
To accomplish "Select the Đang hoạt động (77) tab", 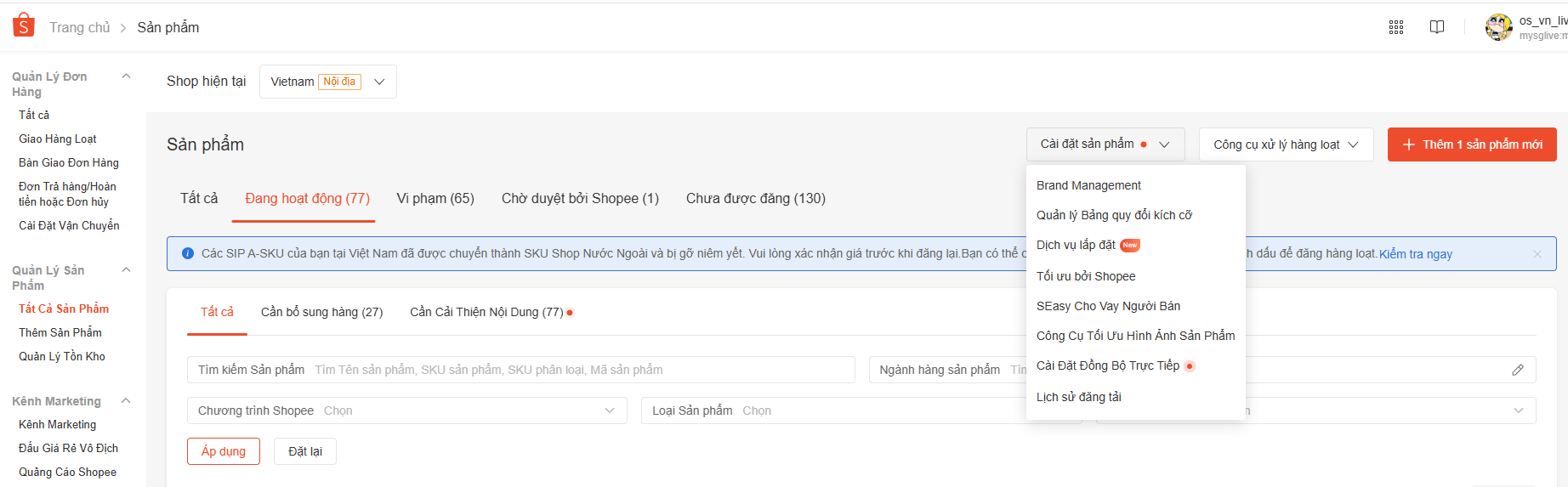I will 307,198.
